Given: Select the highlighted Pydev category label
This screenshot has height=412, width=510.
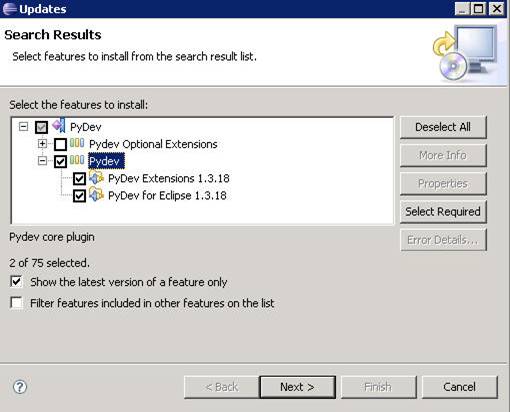Looking at the screenshot, I should (x=106, y=161).
